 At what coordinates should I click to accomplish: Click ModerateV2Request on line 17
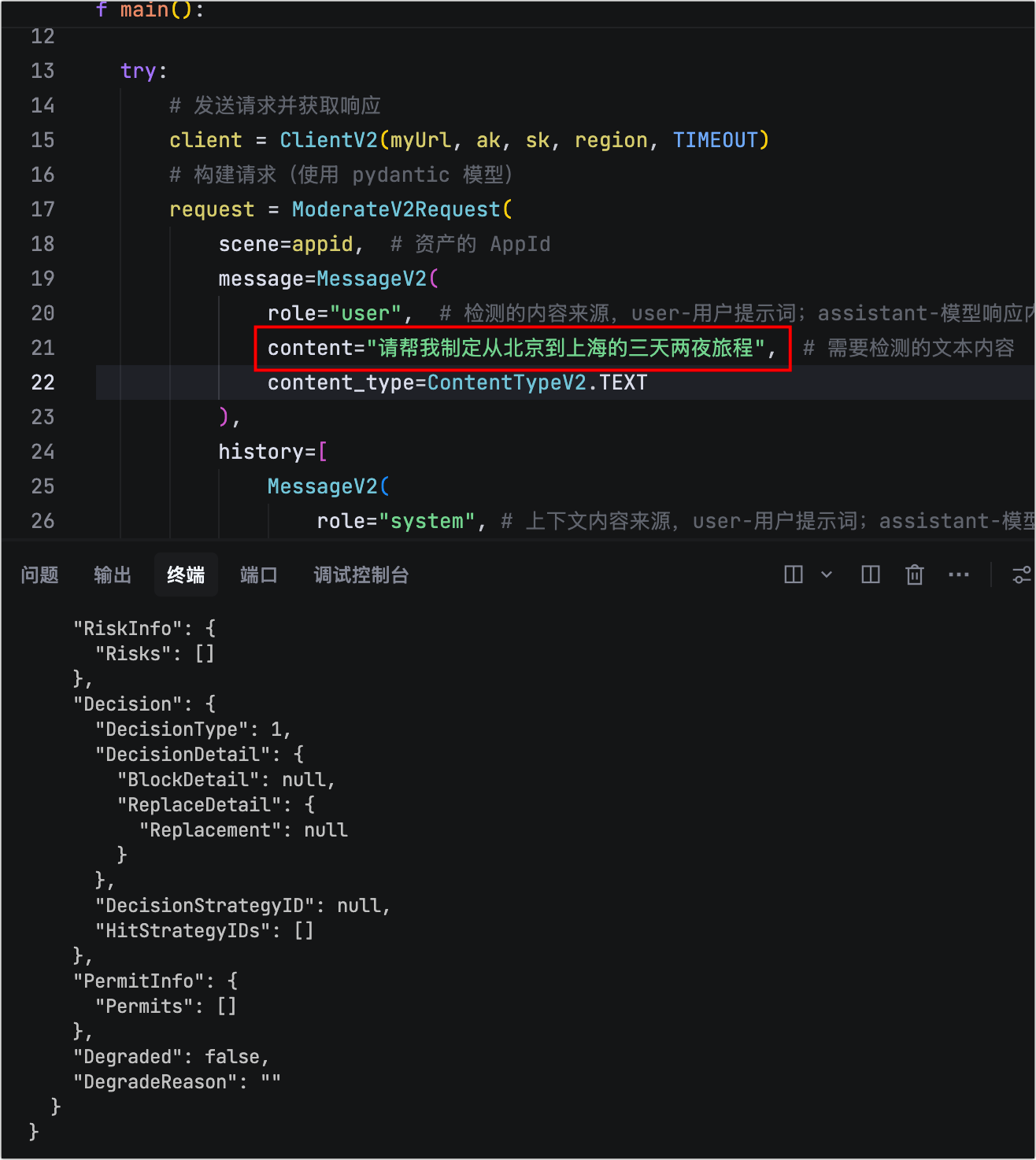click(396, 209)
